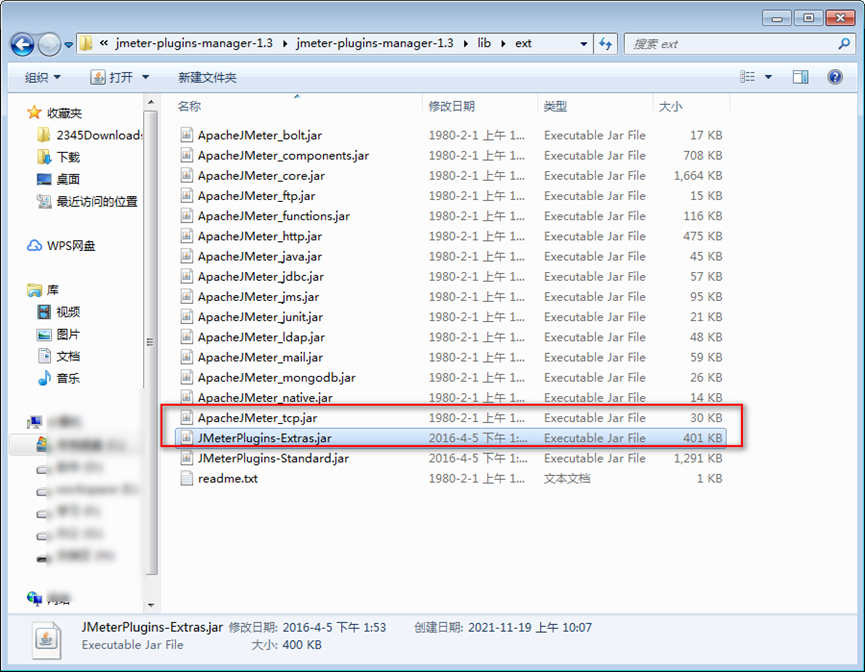
Task: Click the ApacheJMeter_mongodb.jar file icon
Action: coord(186,377)
